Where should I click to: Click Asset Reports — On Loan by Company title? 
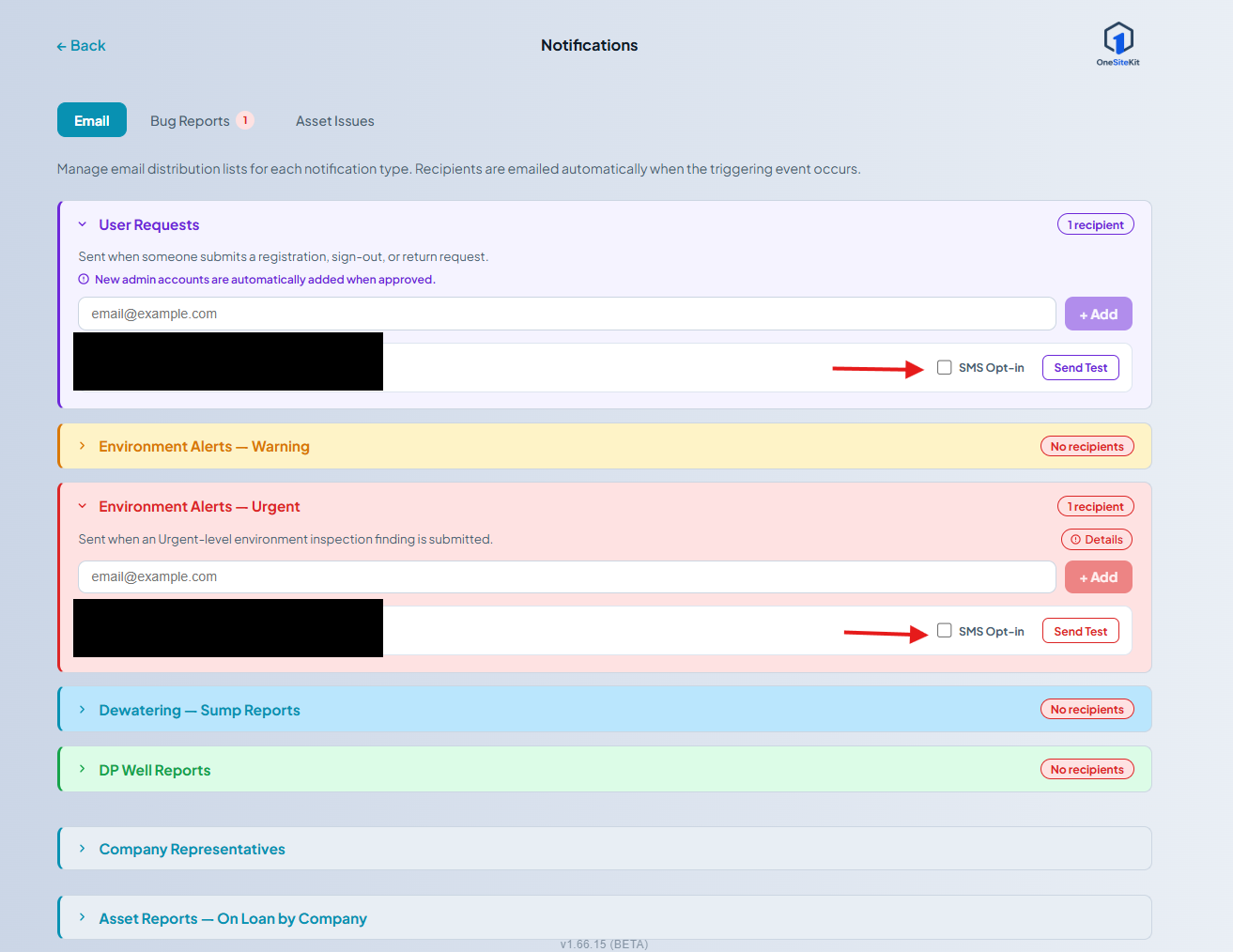[233, 919]
